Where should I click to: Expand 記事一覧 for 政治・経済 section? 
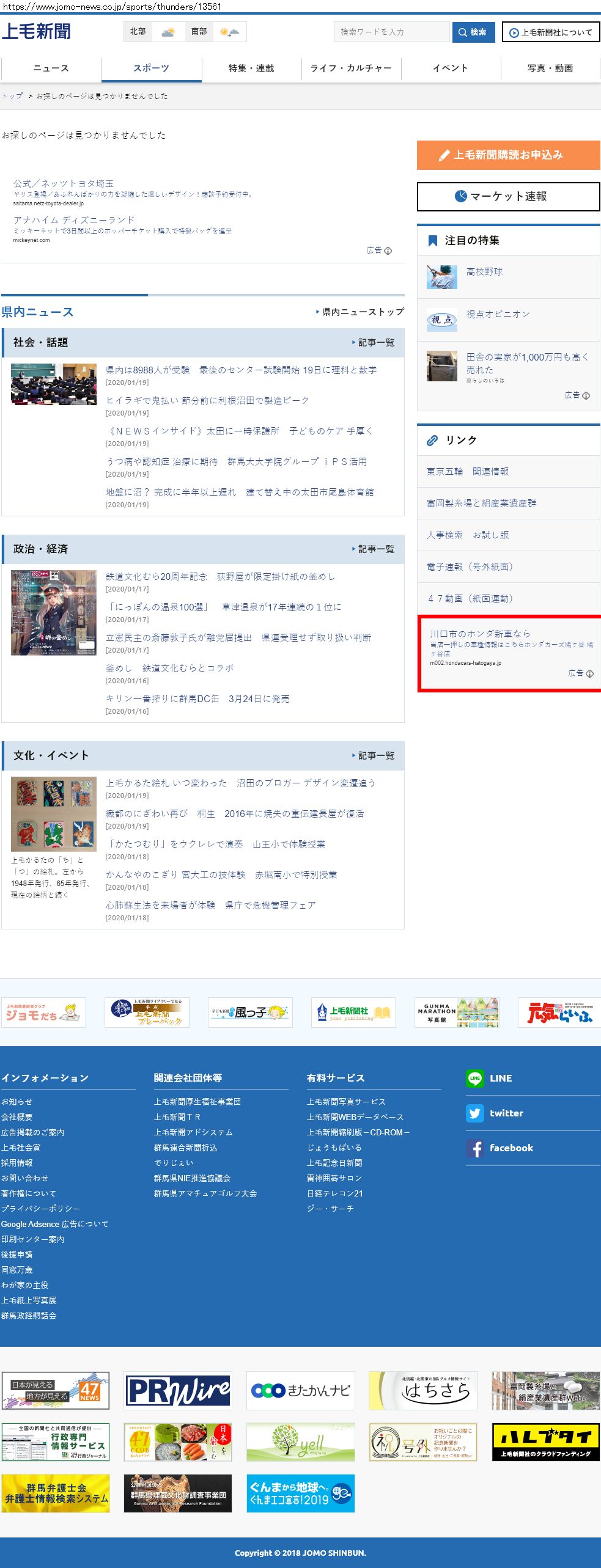pyautogui.click(x=374, y=549)
